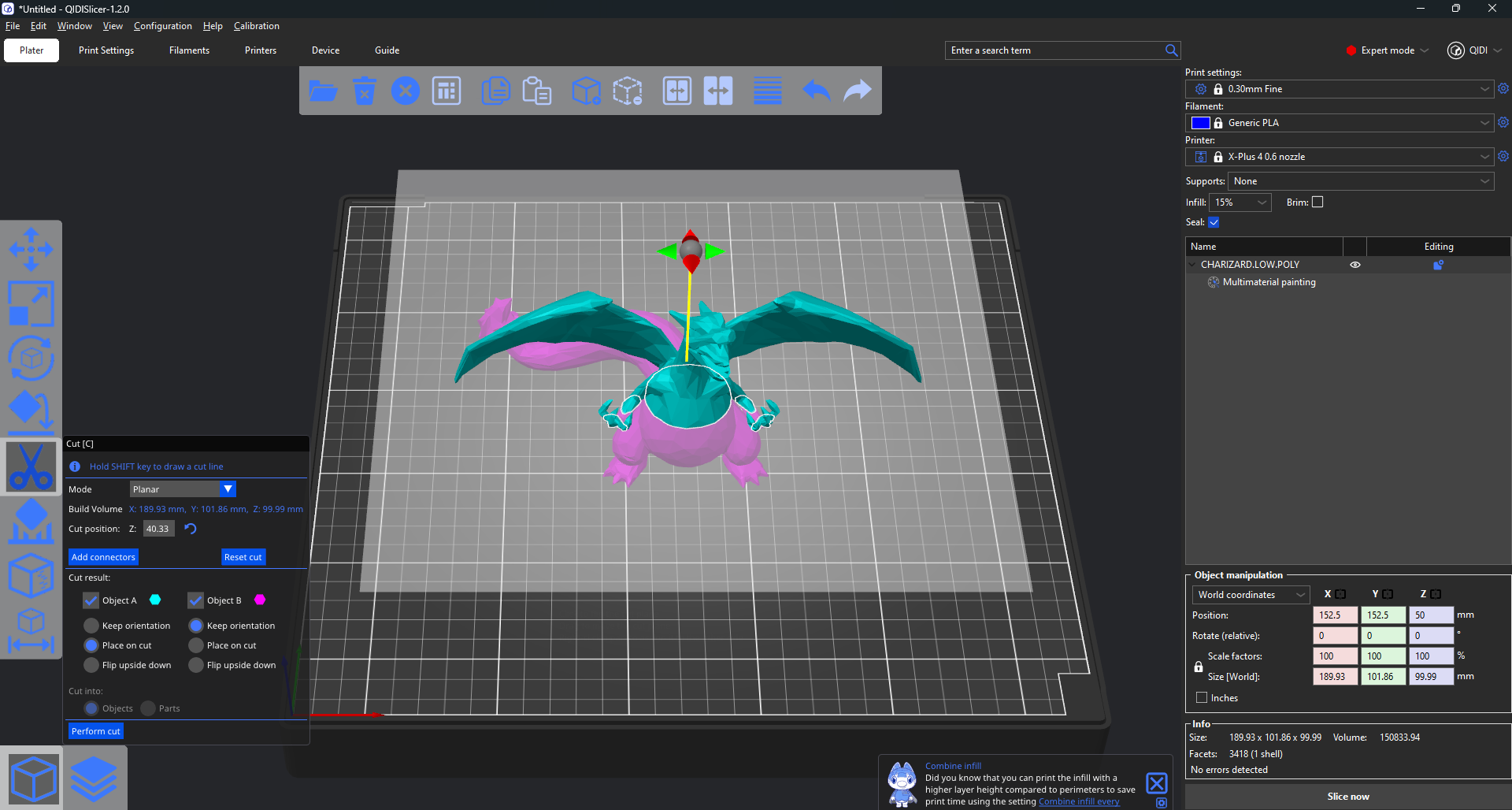Select Flip upside down for Object B
Screen dimensions: 1512x810
point(196,665)
